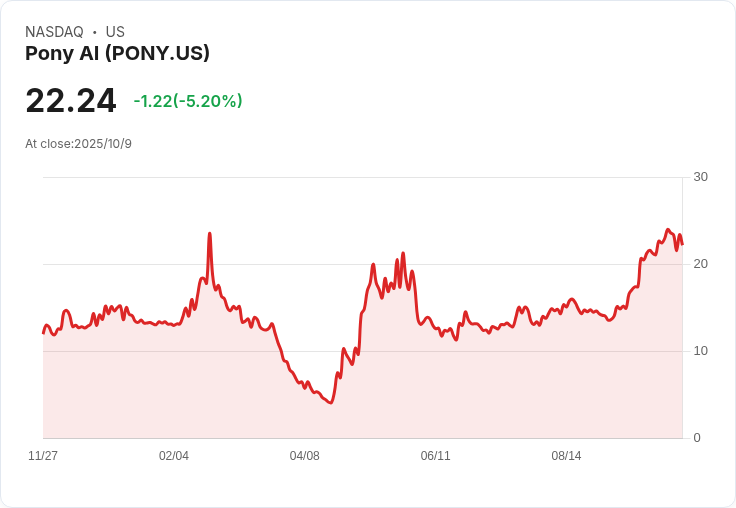Viewport: 736px width, 508px height.
Task: Click the starting point of the price line
Action: coord(43,332)
